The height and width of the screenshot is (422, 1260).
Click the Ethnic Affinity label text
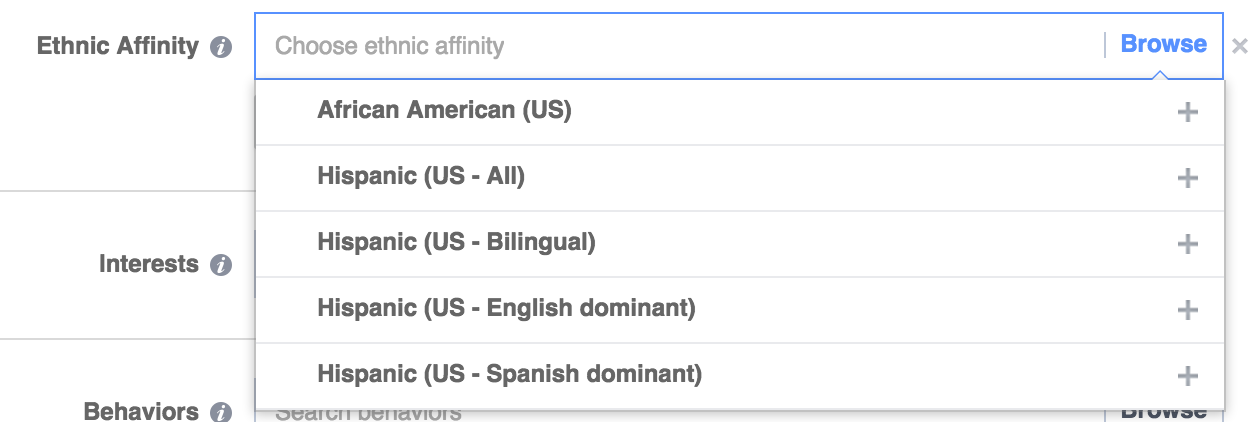coord(118,46)
